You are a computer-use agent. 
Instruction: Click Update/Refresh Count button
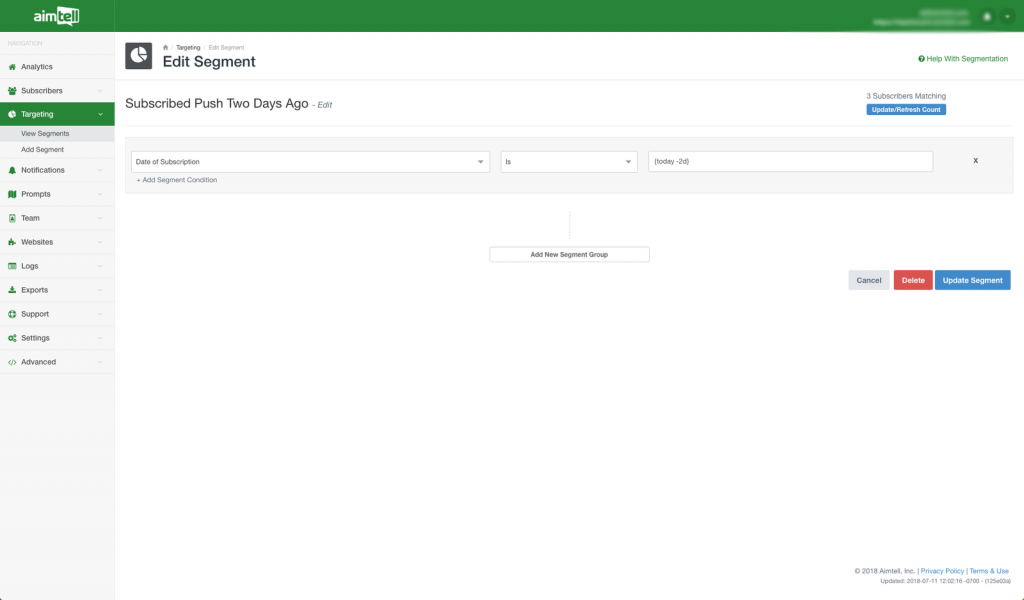click(905, 109)
